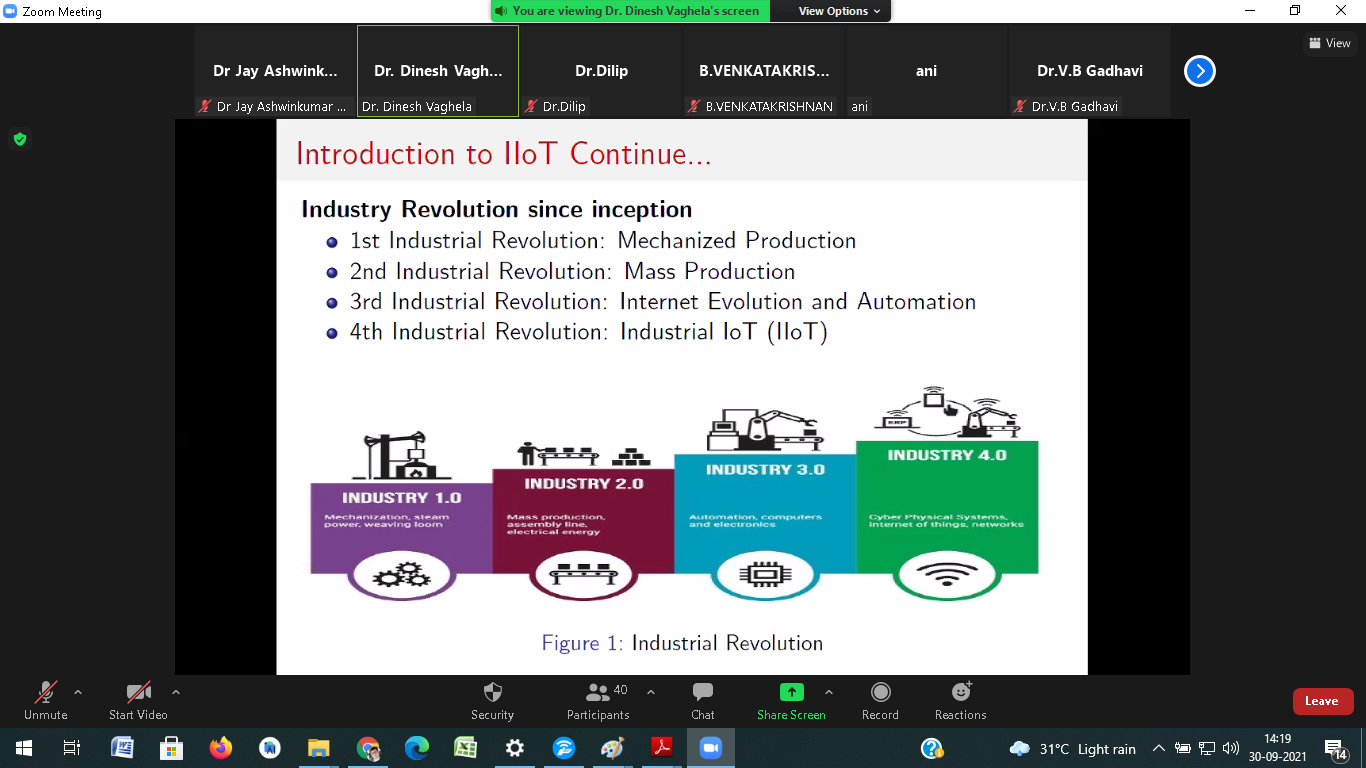Expand the arrow beside Participants

point(651,692)
